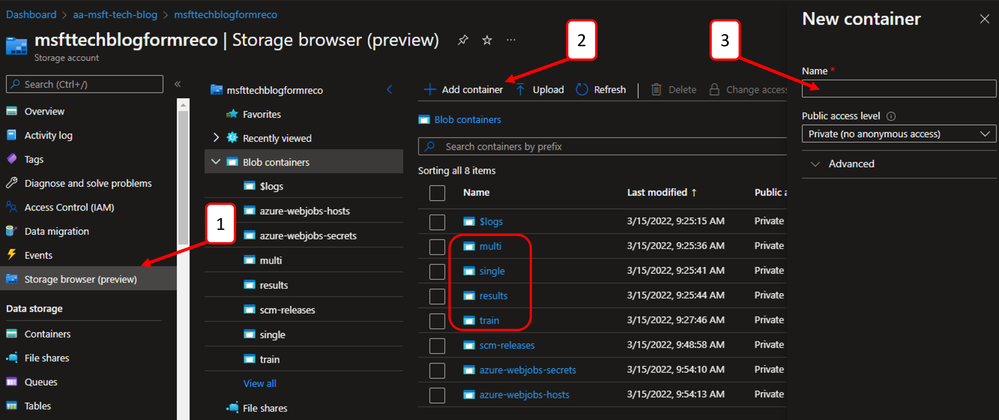Click the lock icon of Change access level
999x420 pixels.
click(x=714, y=90)
